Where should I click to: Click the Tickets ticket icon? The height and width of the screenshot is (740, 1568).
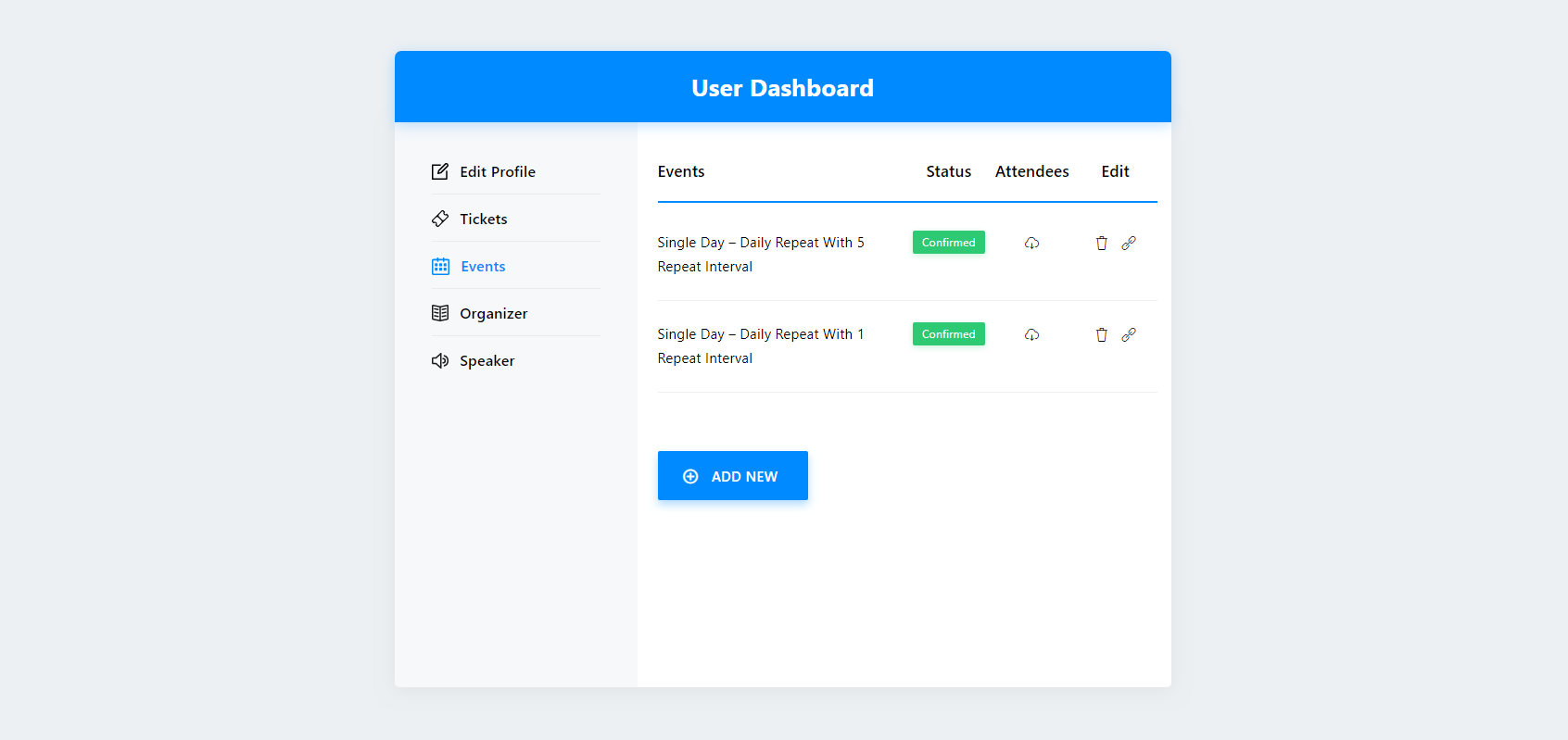440,219
